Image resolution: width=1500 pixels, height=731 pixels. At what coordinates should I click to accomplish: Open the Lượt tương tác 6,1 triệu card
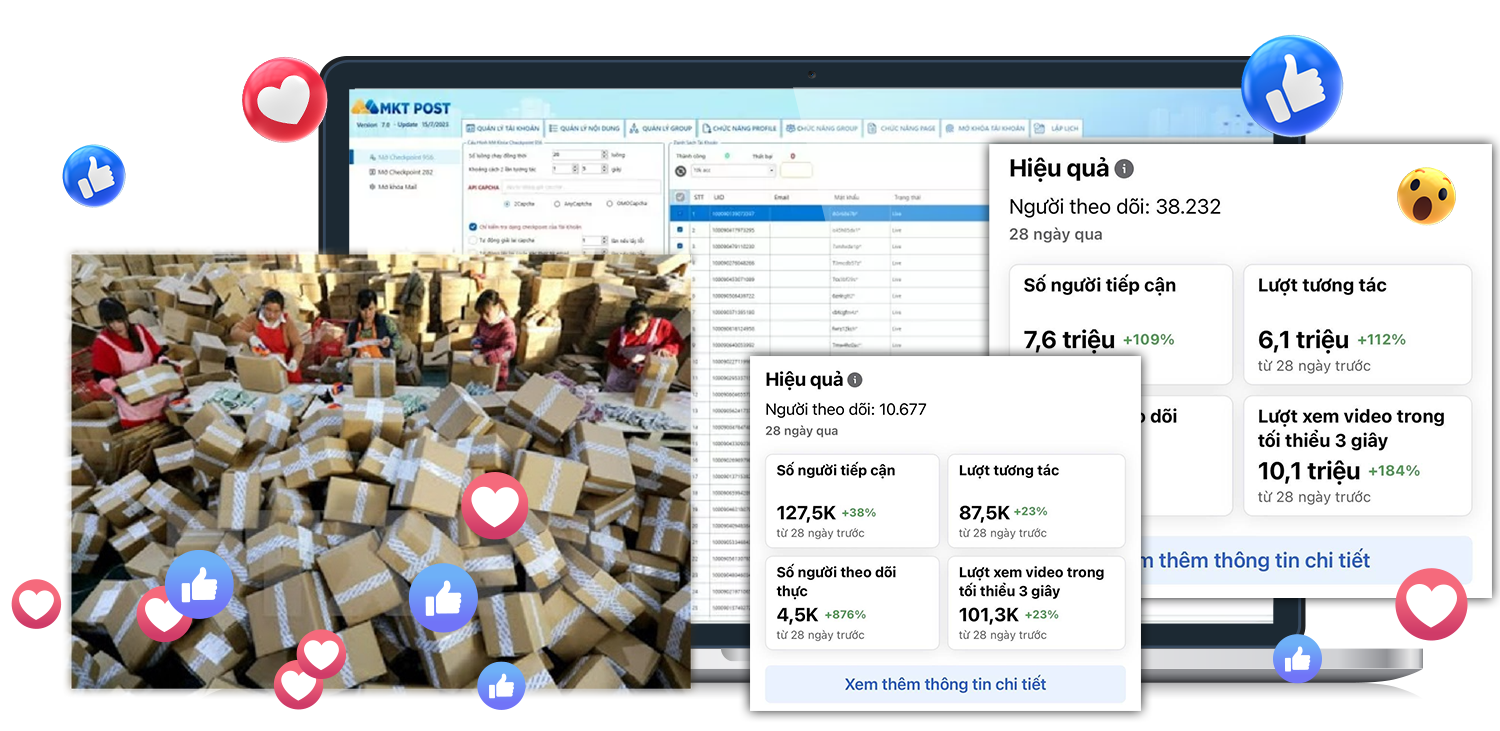click(x=1357, y=325)
